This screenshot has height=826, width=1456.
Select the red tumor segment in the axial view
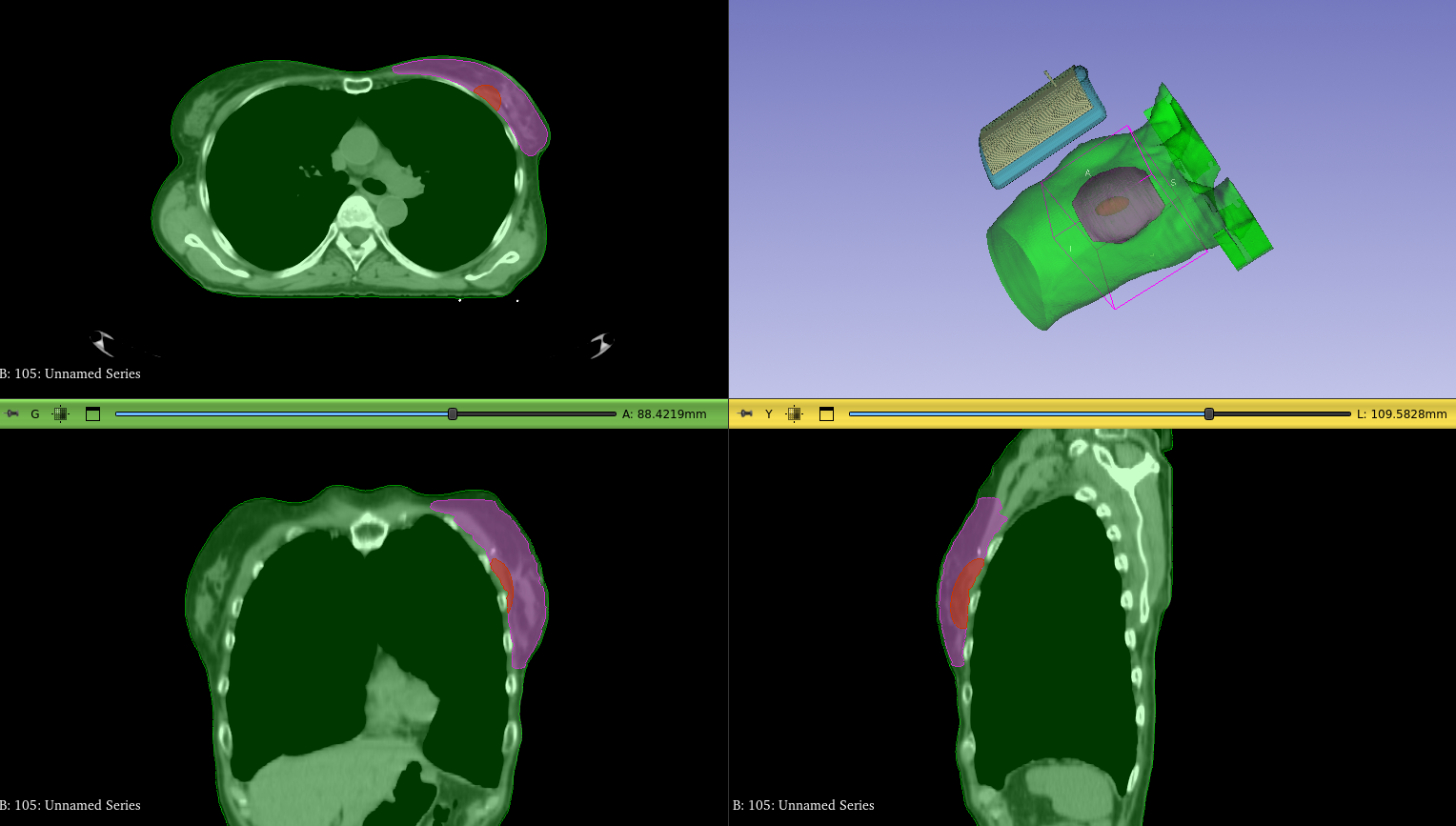pos(488,96)
